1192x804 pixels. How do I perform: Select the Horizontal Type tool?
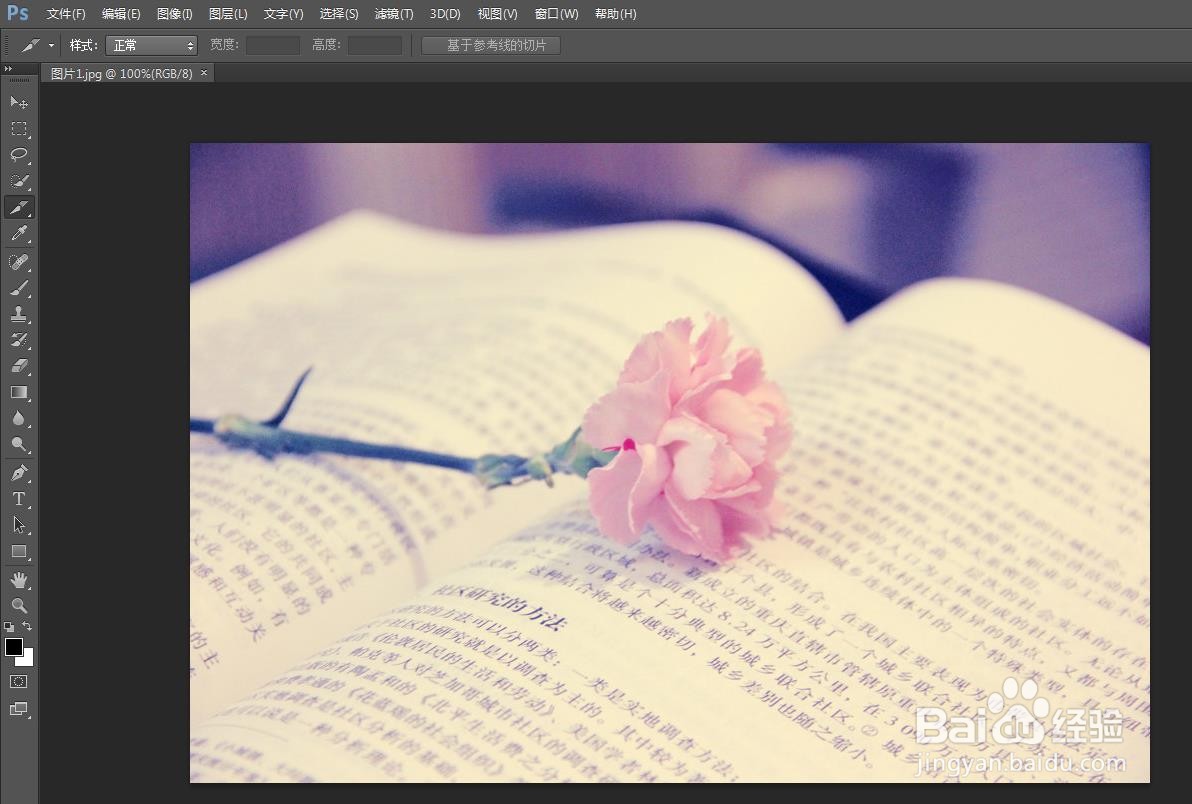click(x=19, y=499)
